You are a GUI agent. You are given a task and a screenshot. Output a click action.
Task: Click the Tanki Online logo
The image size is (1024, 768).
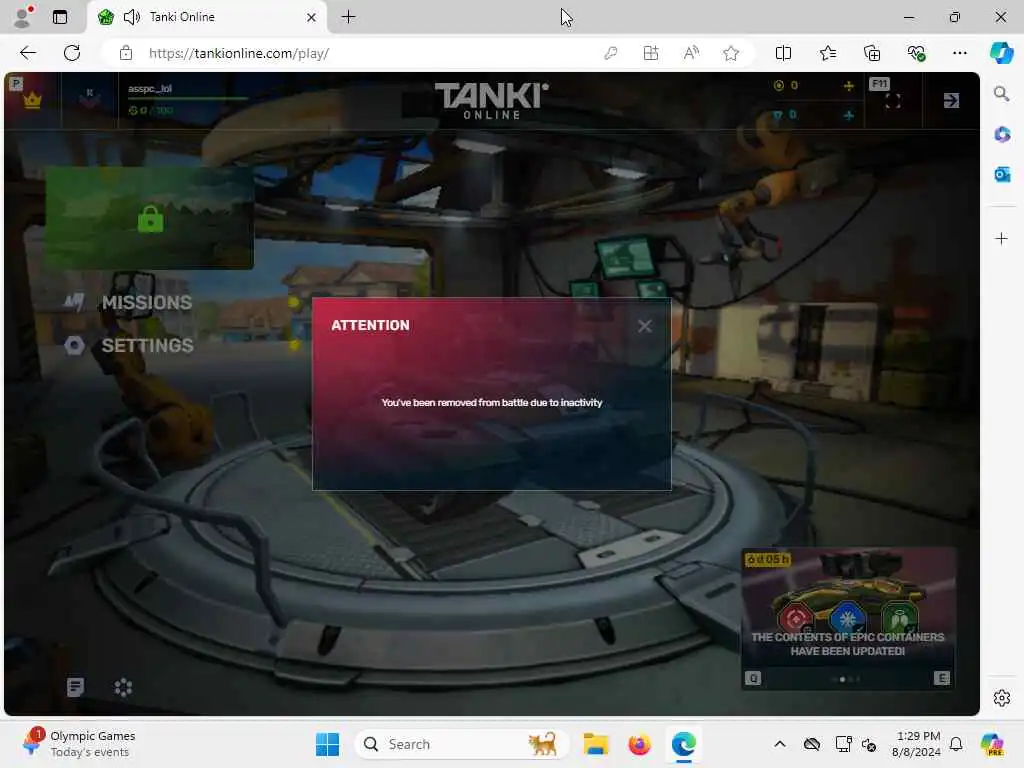point(492,101)
